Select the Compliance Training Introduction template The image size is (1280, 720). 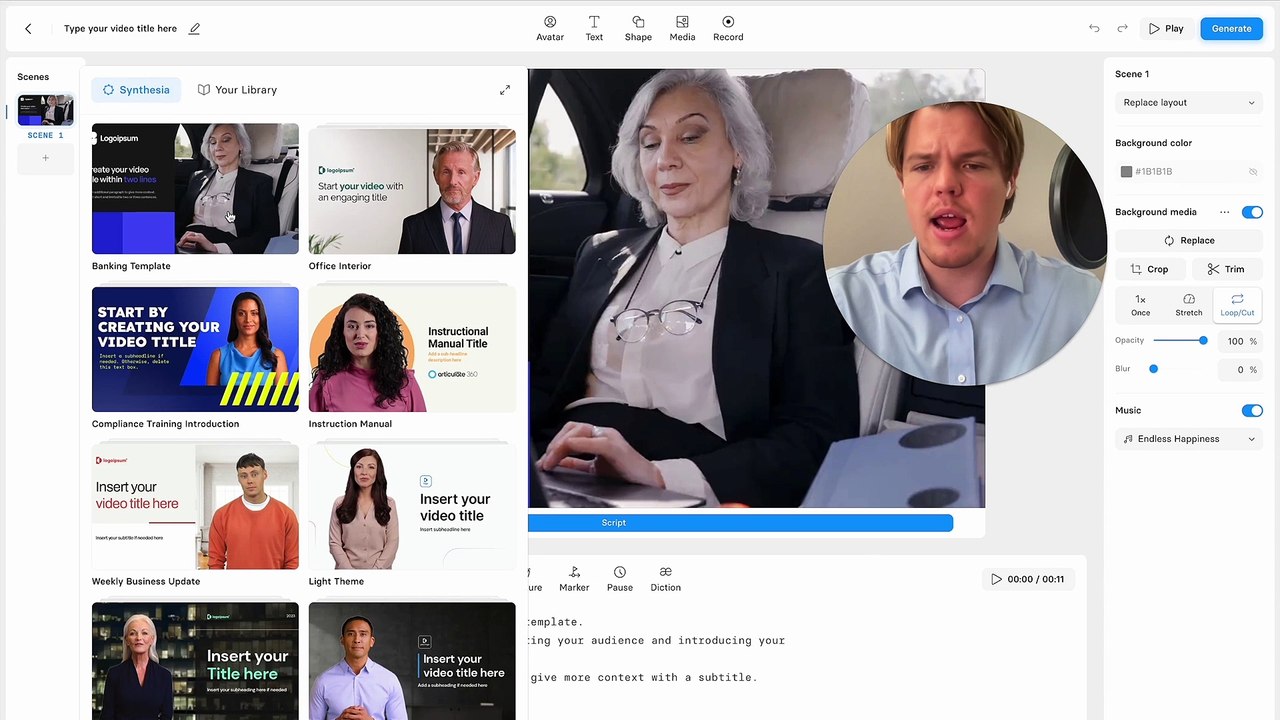(x=195, y=349)
